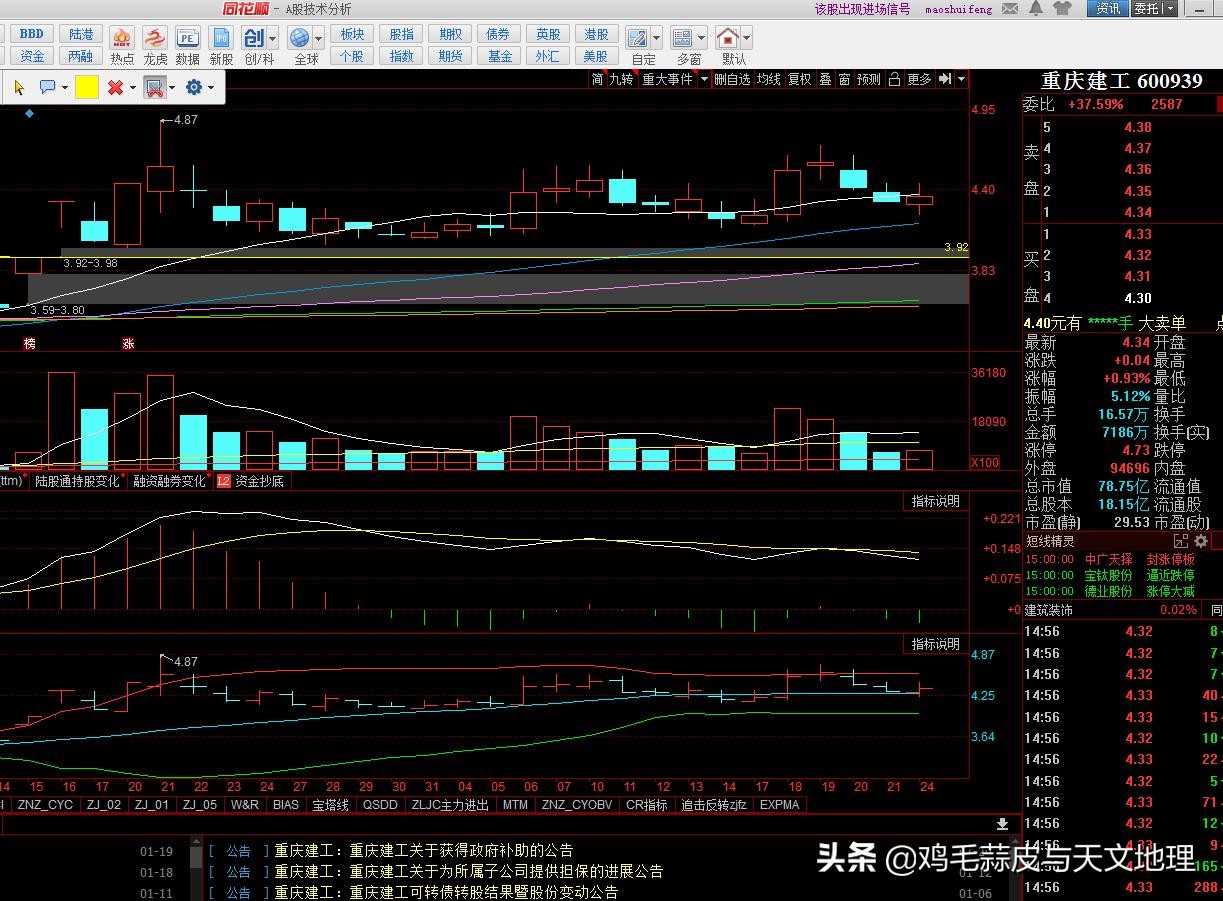Toggle 均线 moving average display
Image resolution: width=1223 pixels, height=901 pixels.
coord(768,79)
